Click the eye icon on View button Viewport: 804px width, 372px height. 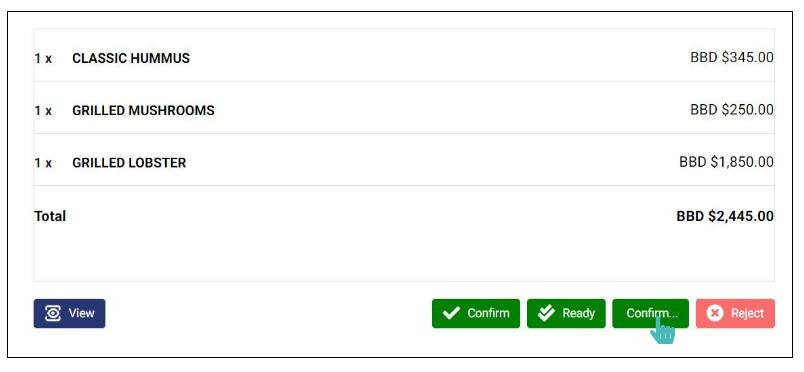click(53, 313)
